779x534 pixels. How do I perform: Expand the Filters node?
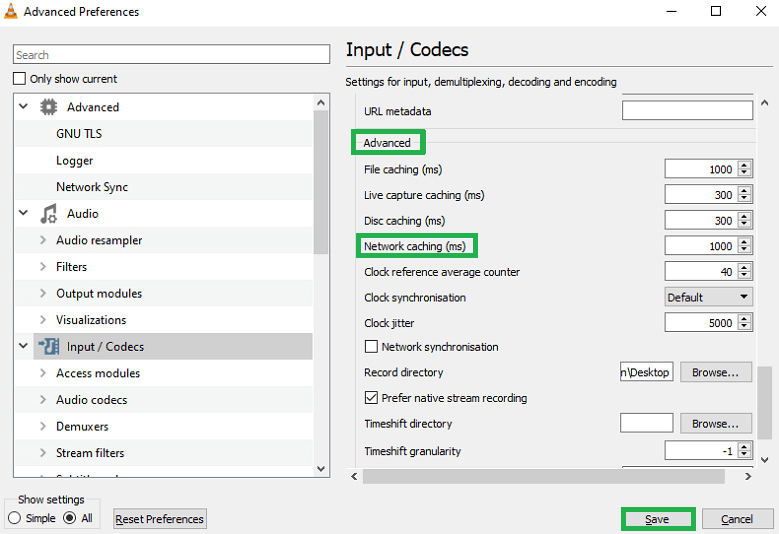point(43,267)
